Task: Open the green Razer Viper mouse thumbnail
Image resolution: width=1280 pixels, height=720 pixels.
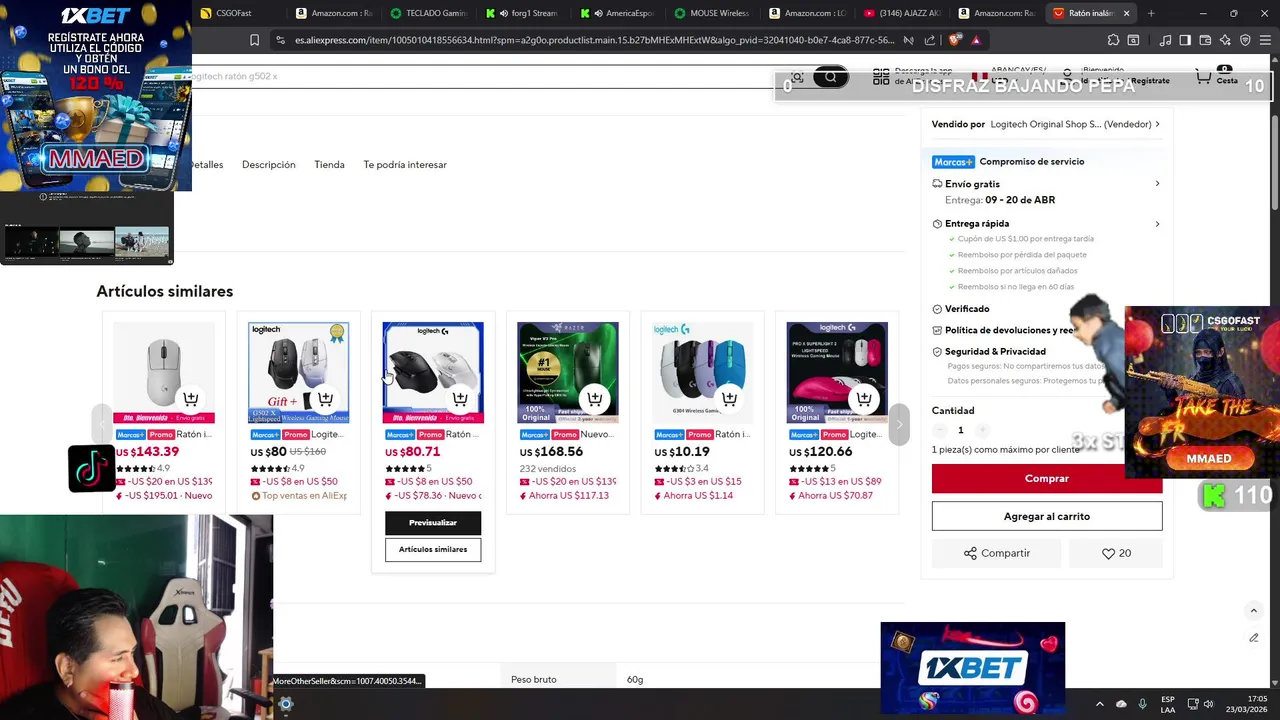Action: [567, 373]
